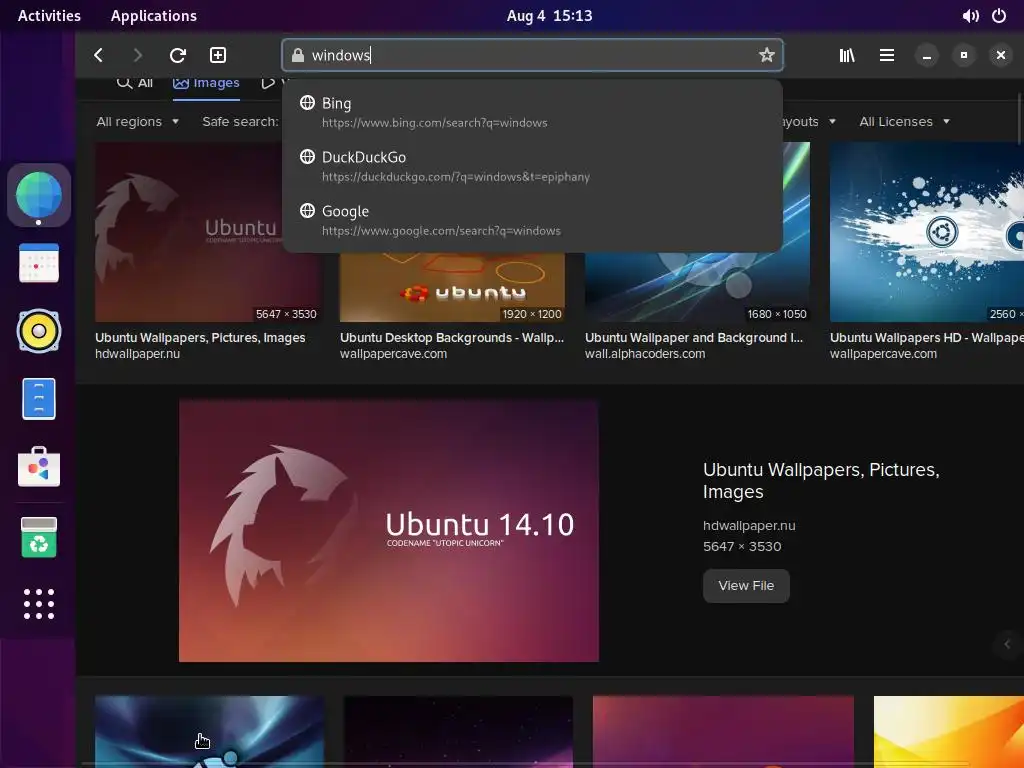Click the forward navigation arrow
Image resolution: width=1024 pixels, height=768 pixels.
click(137, 56)
